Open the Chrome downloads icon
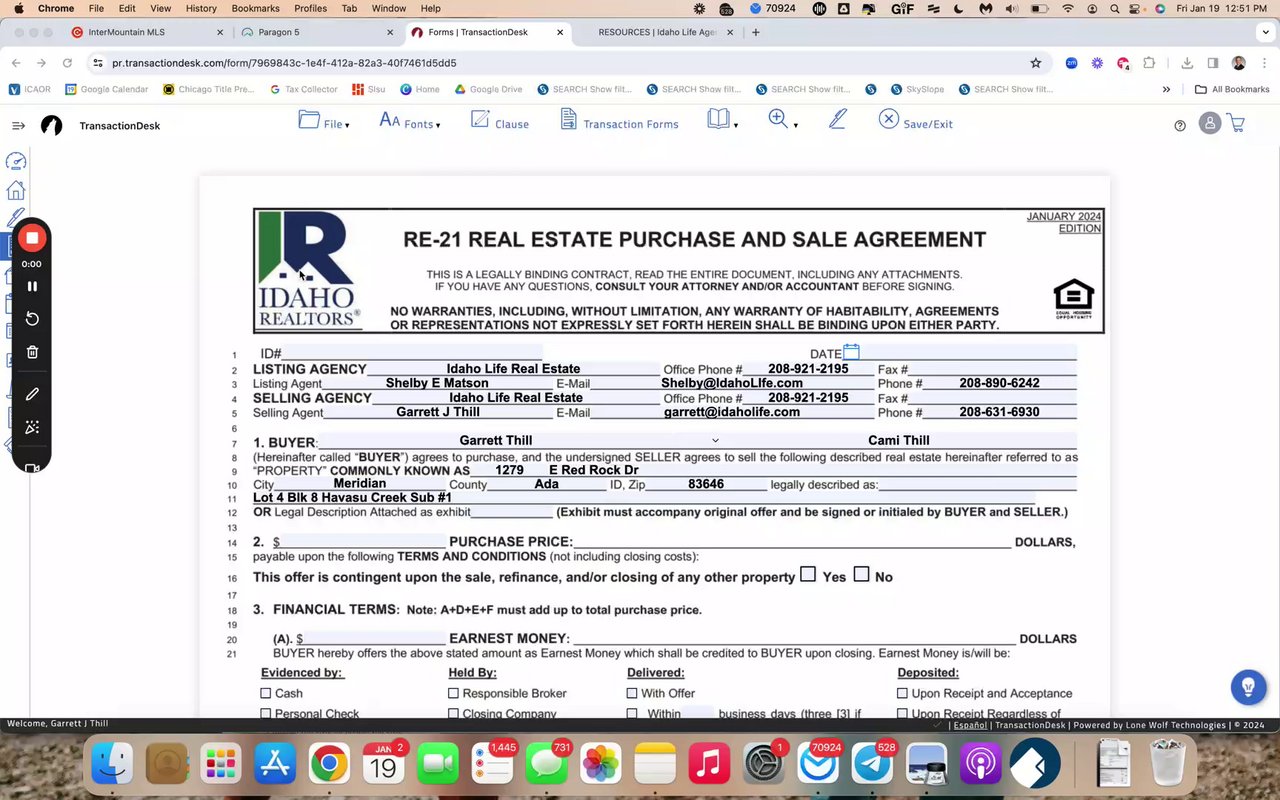The height and width of the screenshot is (800, 1280). [x=1187, y=62]
